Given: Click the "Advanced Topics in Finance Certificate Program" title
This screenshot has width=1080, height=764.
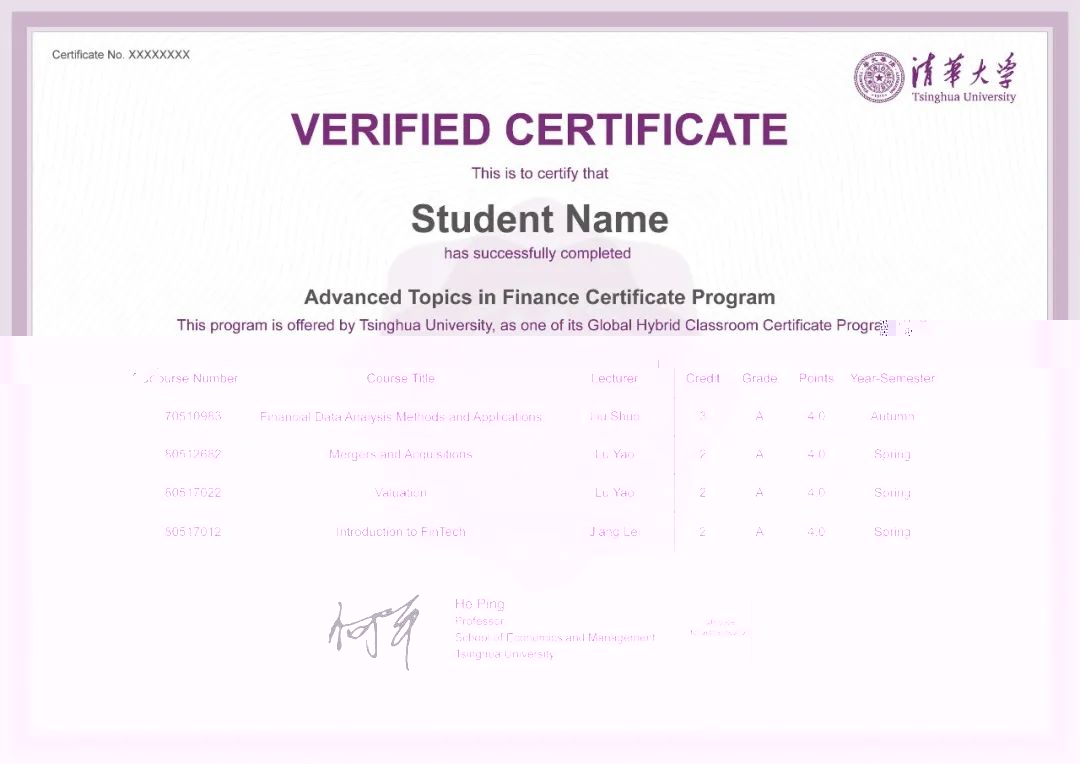Looking at the screenshot, I should pyautogui.click(x=539, y=297).
